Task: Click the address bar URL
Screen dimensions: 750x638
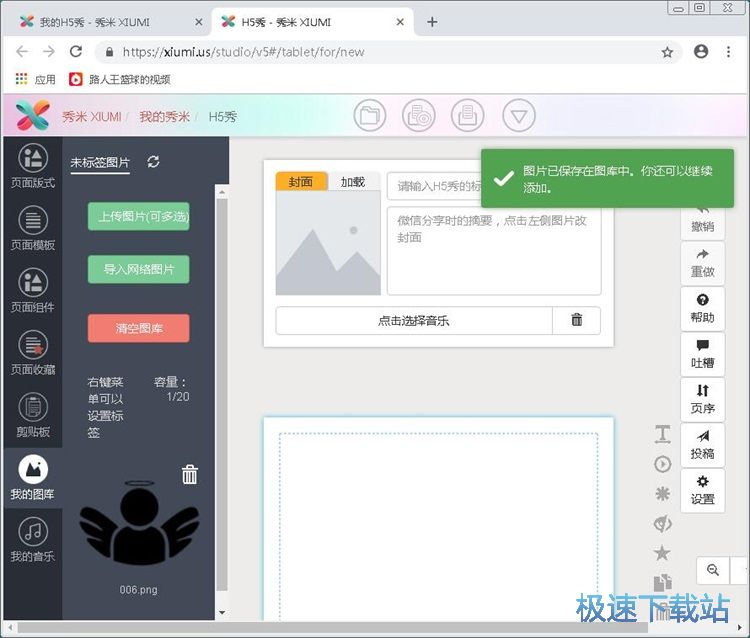Action: coord(243,52)
